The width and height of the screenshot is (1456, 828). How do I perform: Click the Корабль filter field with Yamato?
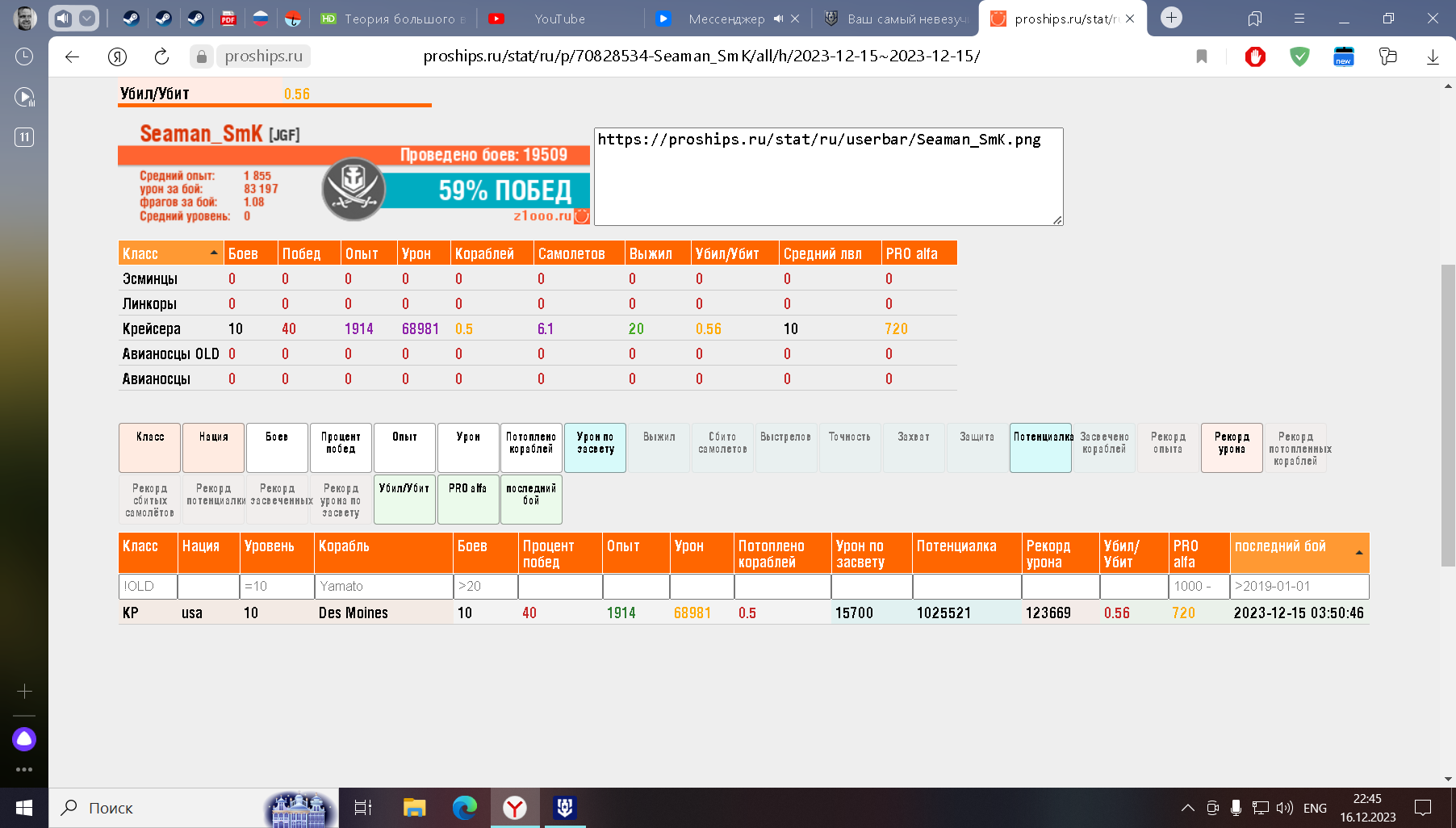383,586
